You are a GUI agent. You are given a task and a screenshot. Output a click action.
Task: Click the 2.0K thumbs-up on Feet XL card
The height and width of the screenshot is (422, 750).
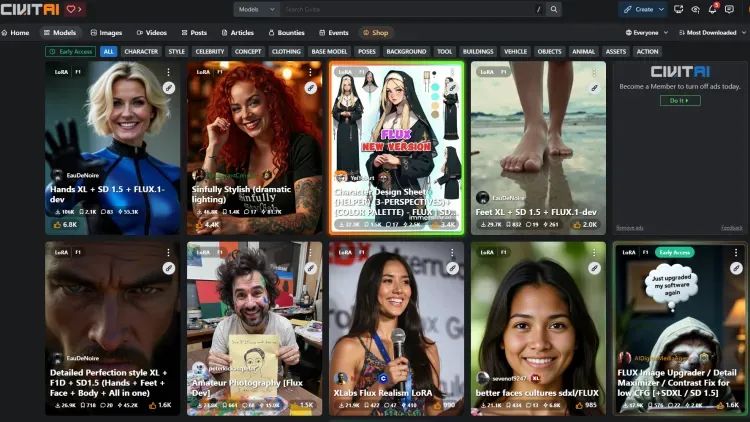pyautogui.click(x=585, y=224)
